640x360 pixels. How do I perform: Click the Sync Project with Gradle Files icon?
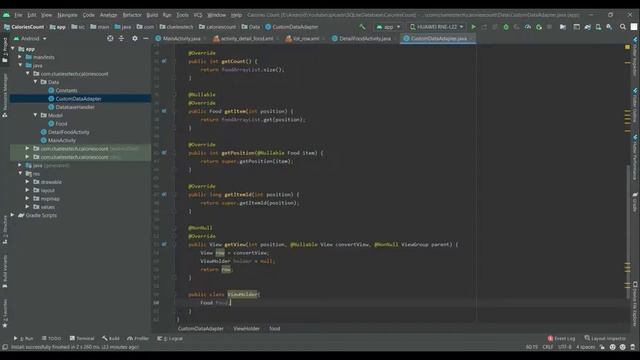pos(587,27)
